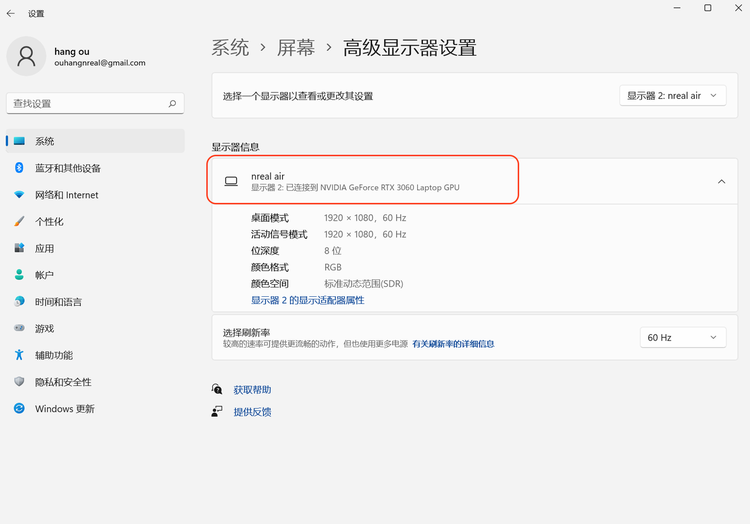
Task: Click the Windows 更新 icon
Action: pos(19,409)
